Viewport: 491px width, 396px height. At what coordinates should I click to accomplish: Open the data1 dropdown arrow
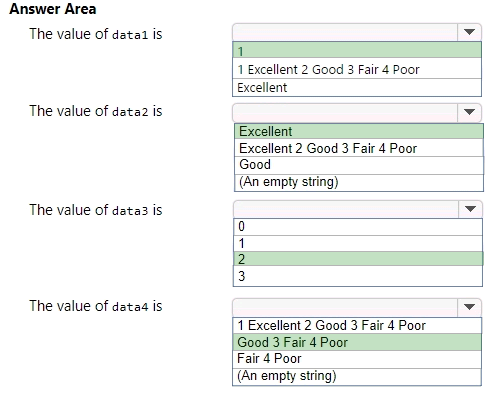[x=469, y=32]
